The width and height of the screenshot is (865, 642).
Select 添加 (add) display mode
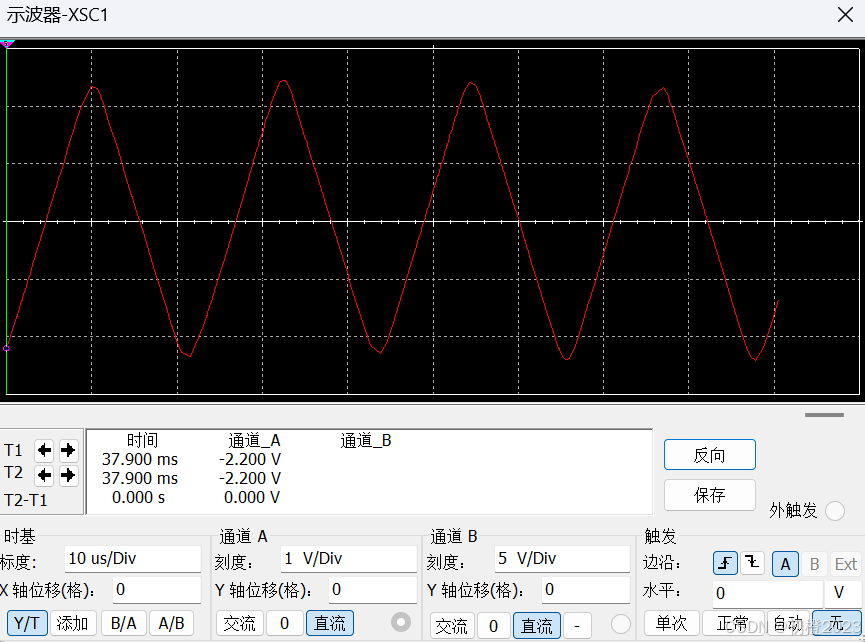pyautogui.click(x=73, y=623)
